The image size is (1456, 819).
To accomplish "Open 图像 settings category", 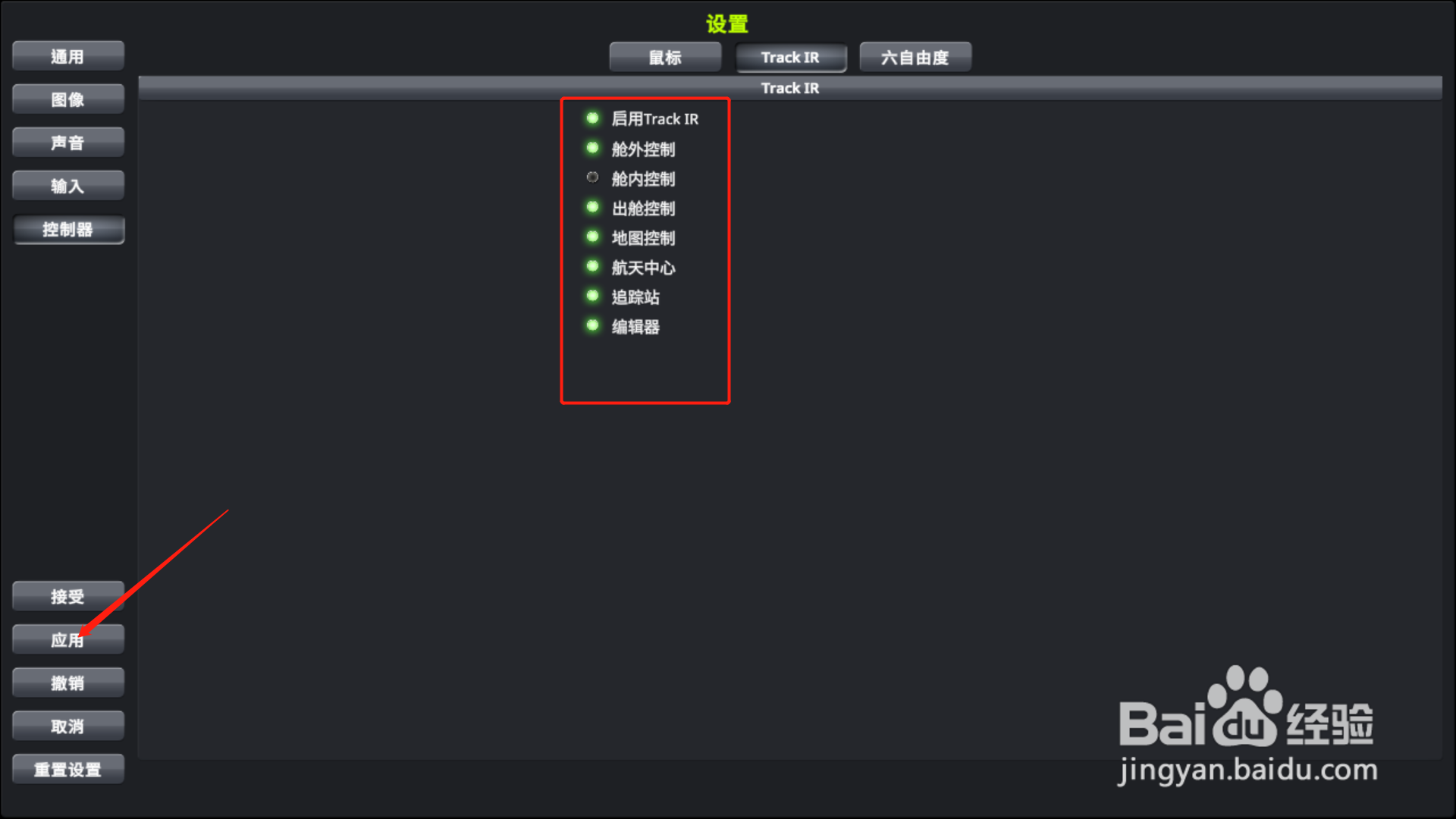I will point(68,100).
